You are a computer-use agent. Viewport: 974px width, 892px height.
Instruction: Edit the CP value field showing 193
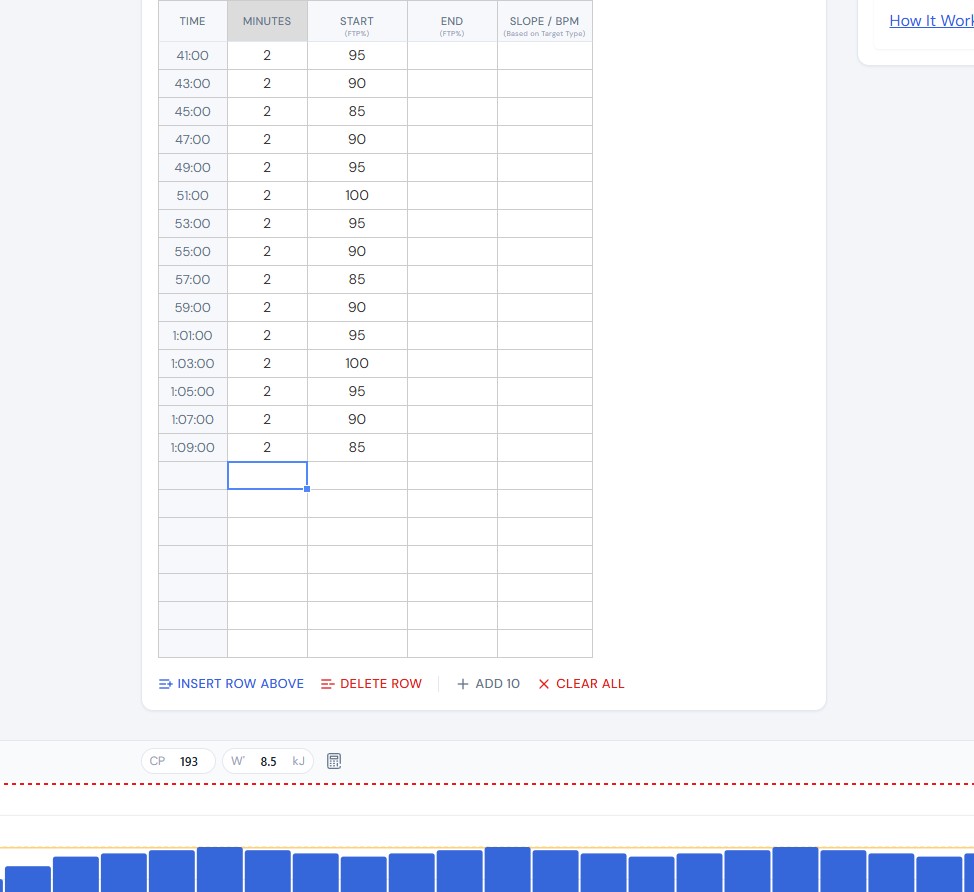pyautogui.click(x=189, y=761)
